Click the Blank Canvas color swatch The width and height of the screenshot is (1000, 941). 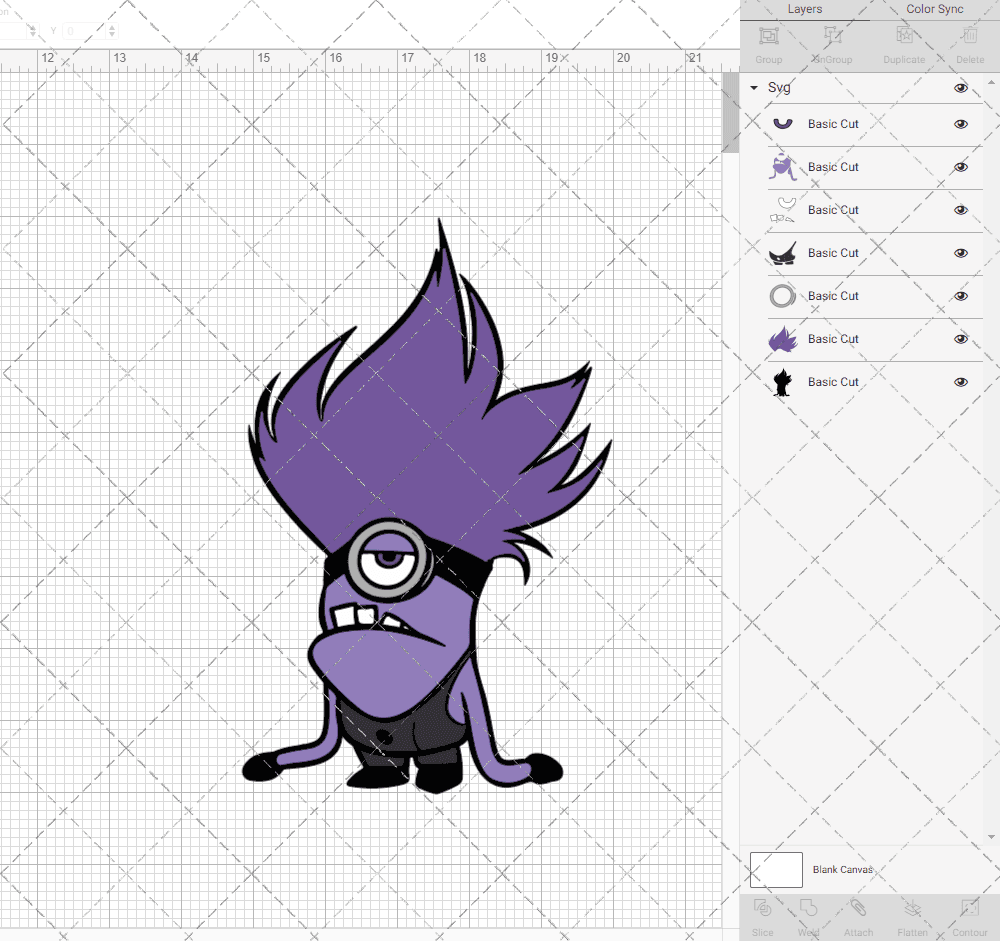(776, 870)
